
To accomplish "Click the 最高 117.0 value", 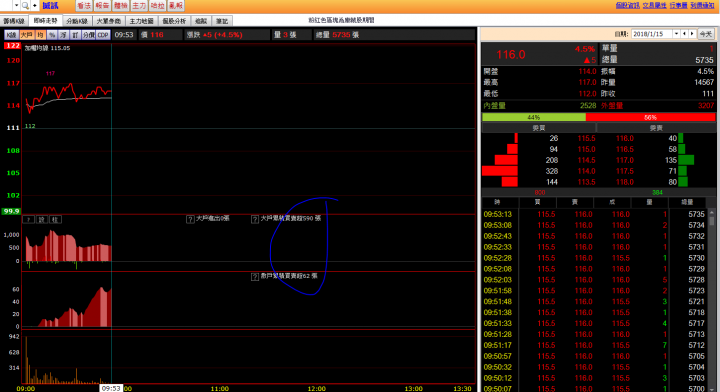I will coord(587,82).
